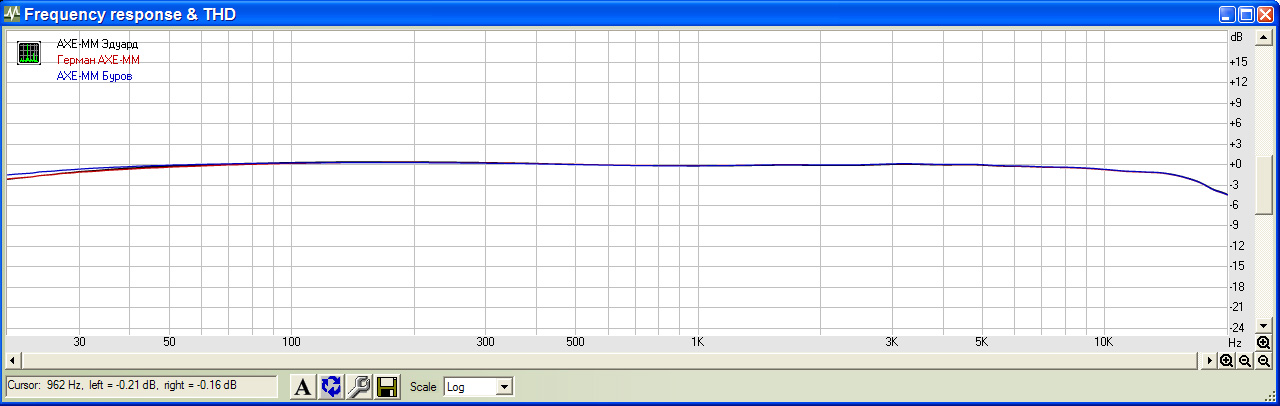Click the legend graph icon at top-left
The image size is (1280, 406).
tap(29, 53)
